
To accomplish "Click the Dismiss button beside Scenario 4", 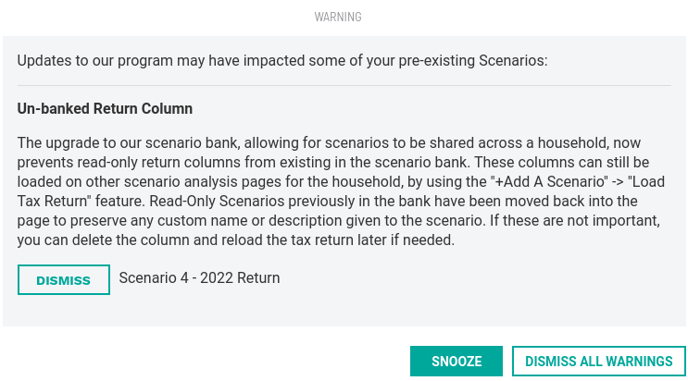I will click(64, 280).
